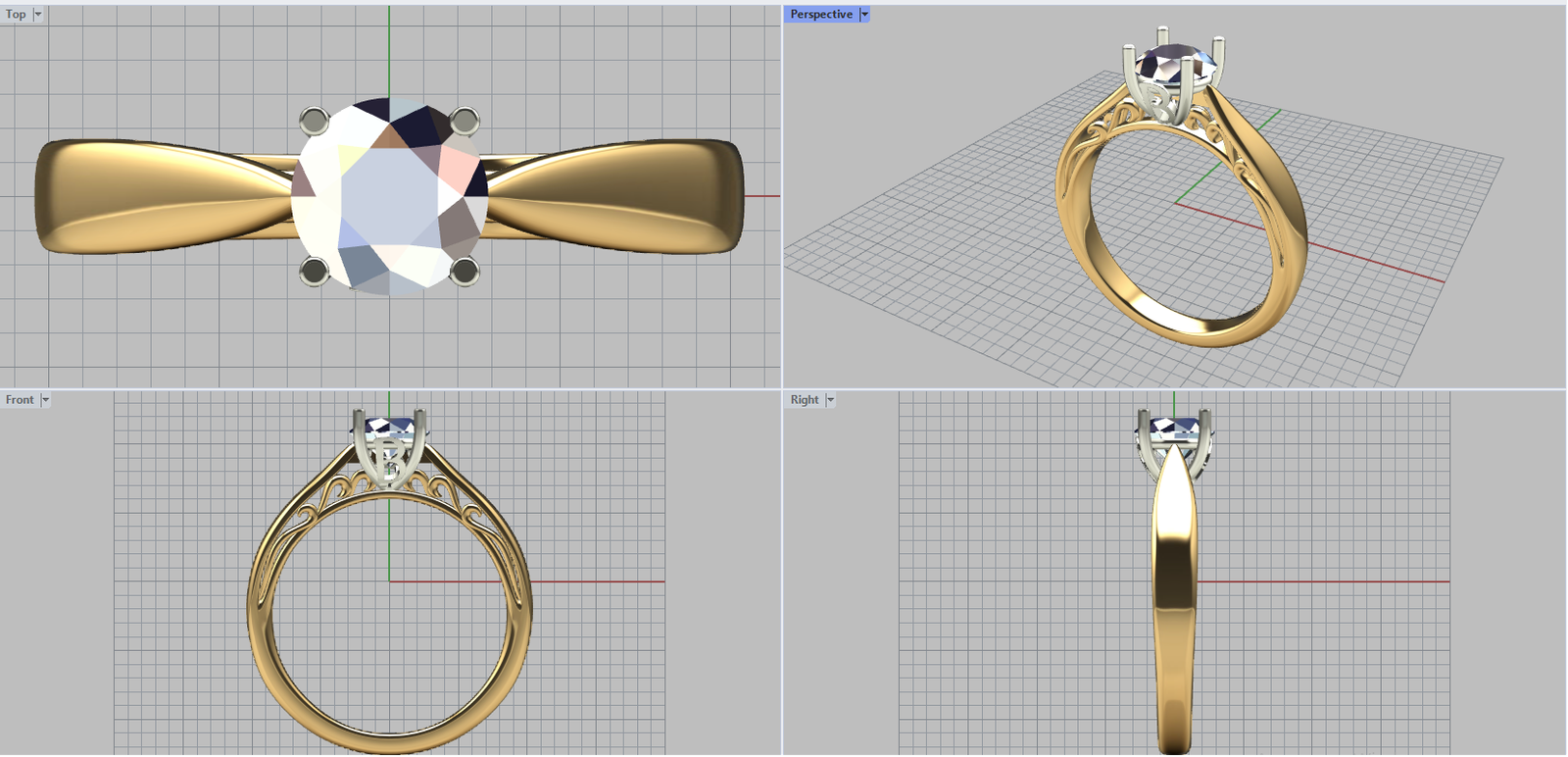This screenshot has height=757, width=1568.
Task: Select the lower-right prong in Top view
Action: 465,271
